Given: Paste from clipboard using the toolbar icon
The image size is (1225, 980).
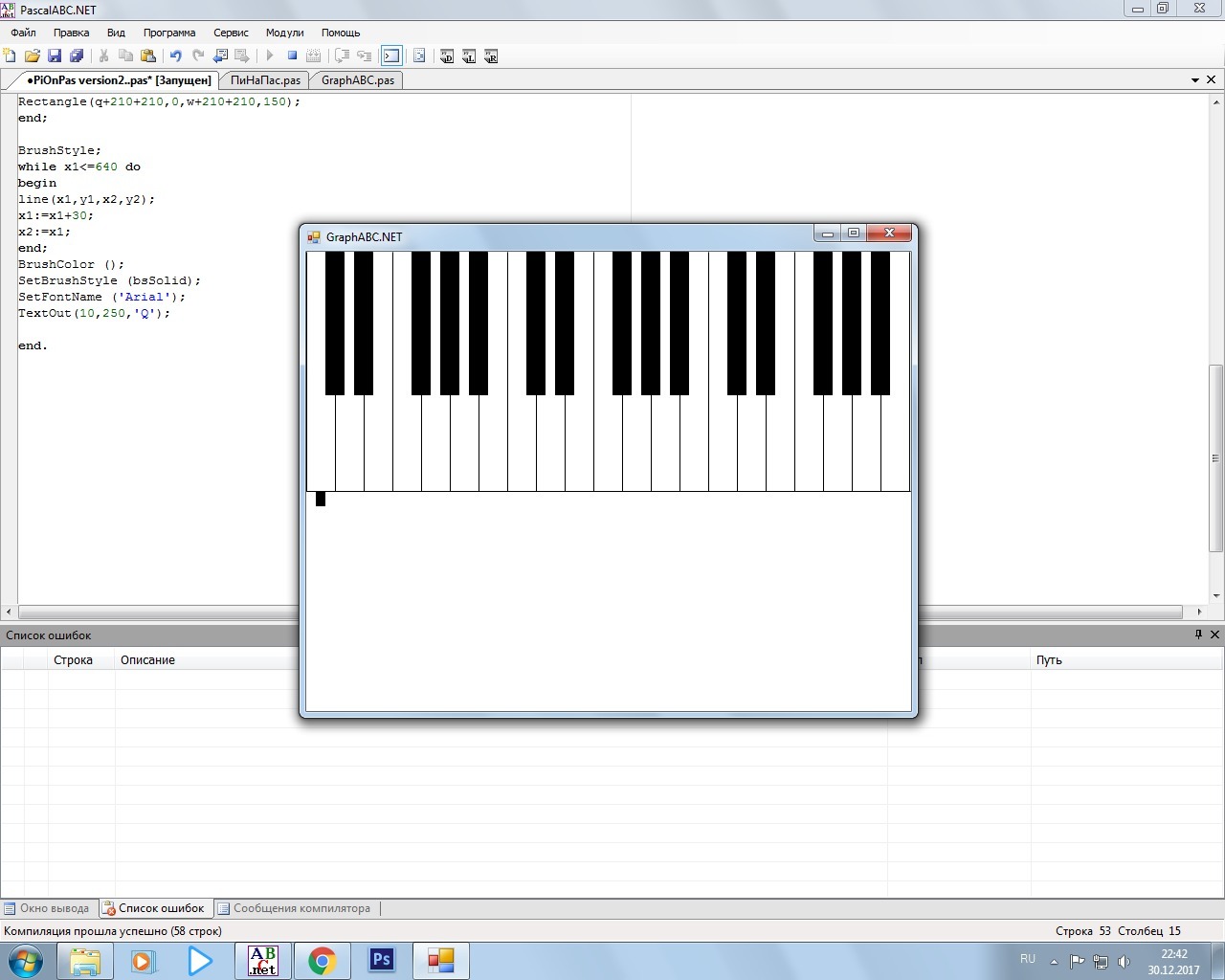Looking at the screenshot, I should 148,56.
